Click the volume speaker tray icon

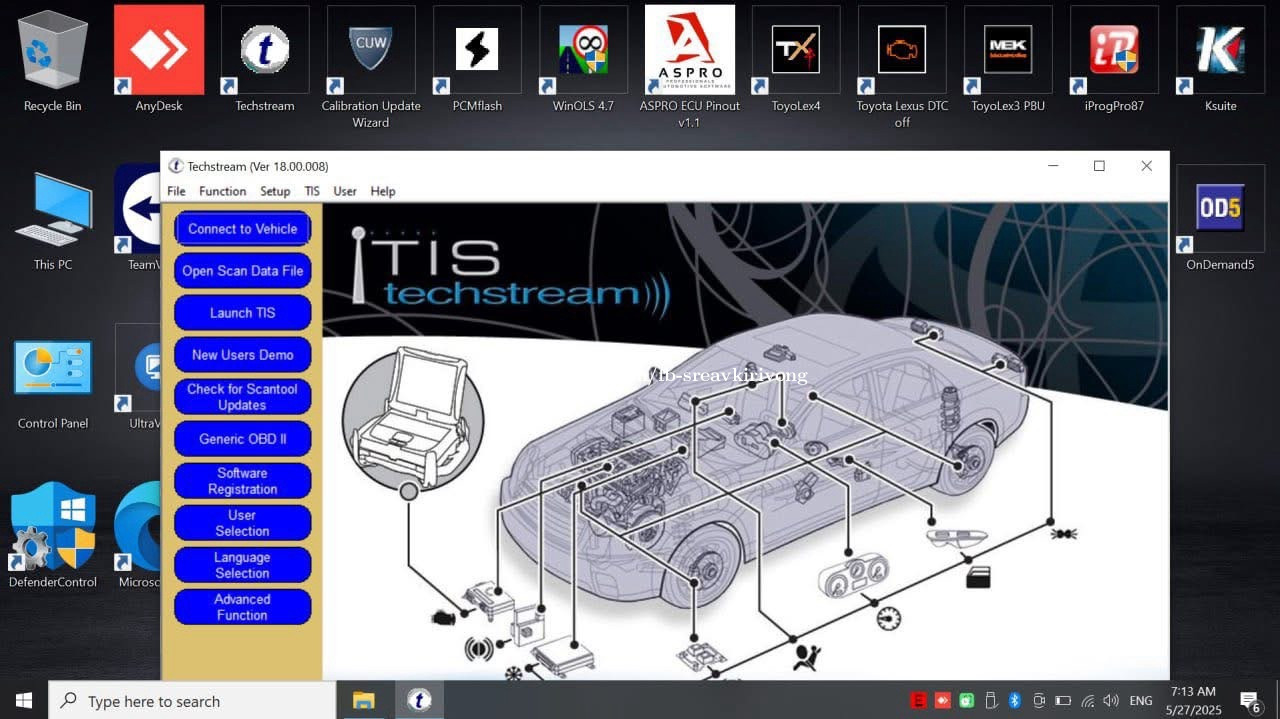pyautogui.click(x=1111, y=701)
